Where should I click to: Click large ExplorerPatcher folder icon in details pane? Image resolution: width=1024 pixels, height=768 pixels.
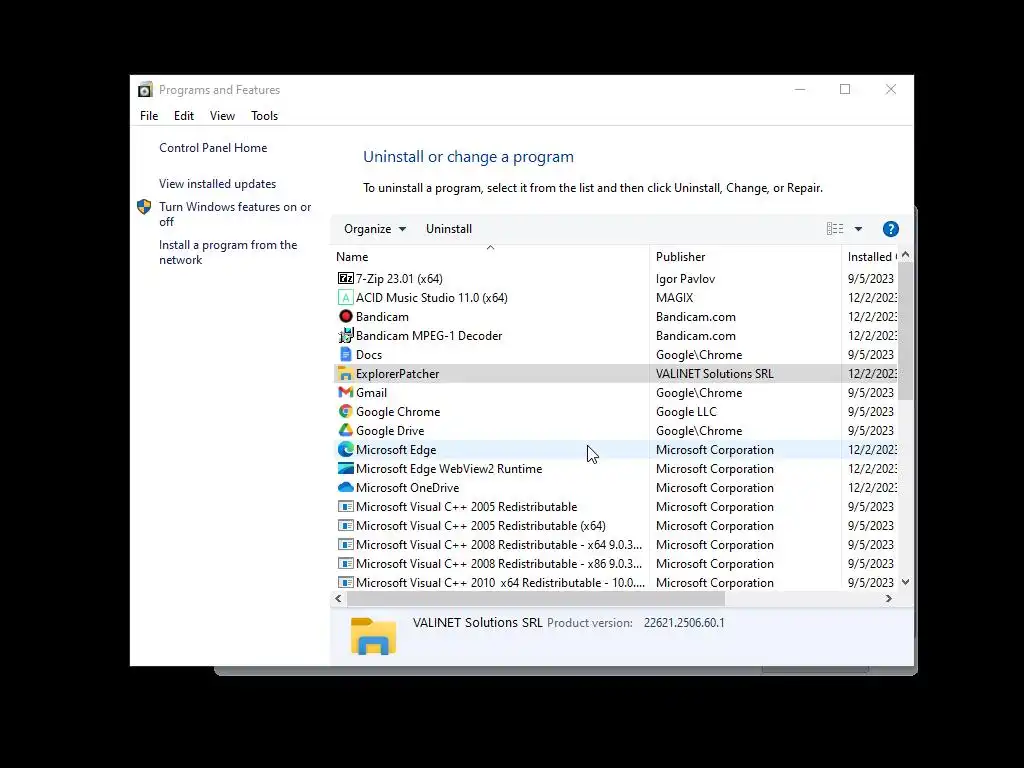pyautogui.click(x=373, y=635)
